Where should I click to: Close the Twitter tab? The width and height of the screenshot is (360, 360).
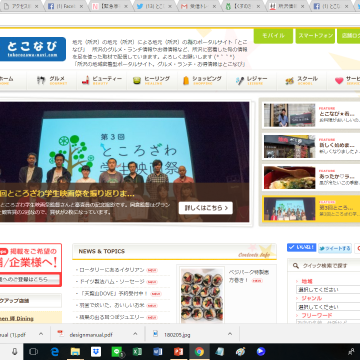click(171, 6)
